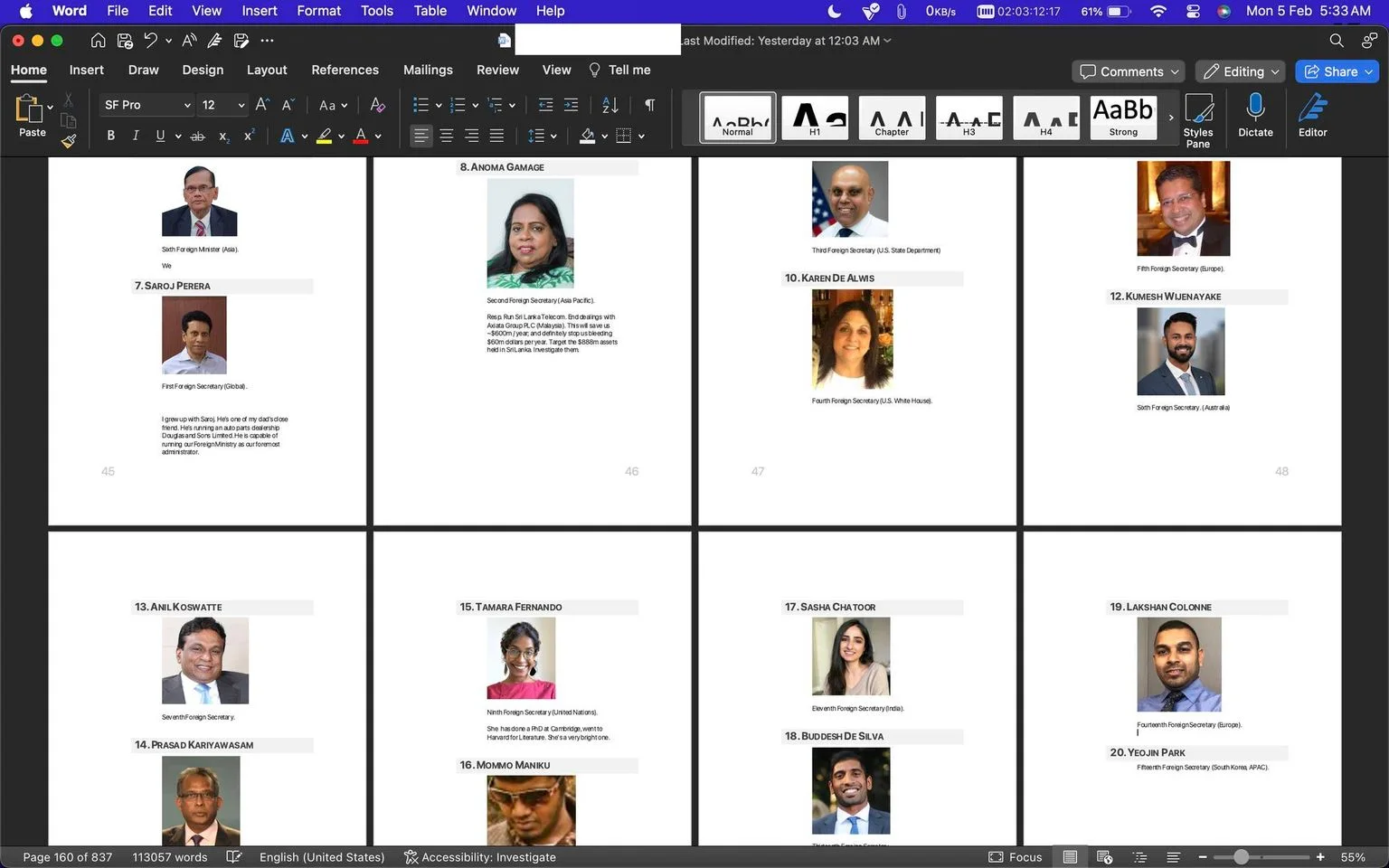
Task: Expand the styles gallery arrow
Action: point(1171,118)
